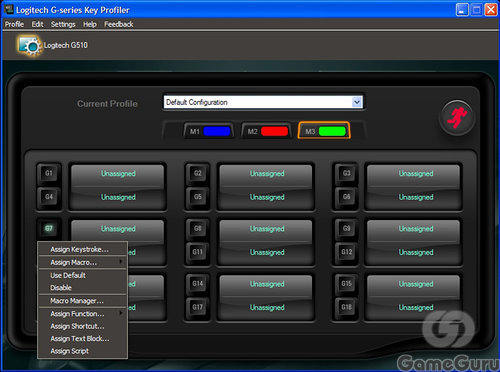Select the G14 key icon

click(x=198, y=284)
